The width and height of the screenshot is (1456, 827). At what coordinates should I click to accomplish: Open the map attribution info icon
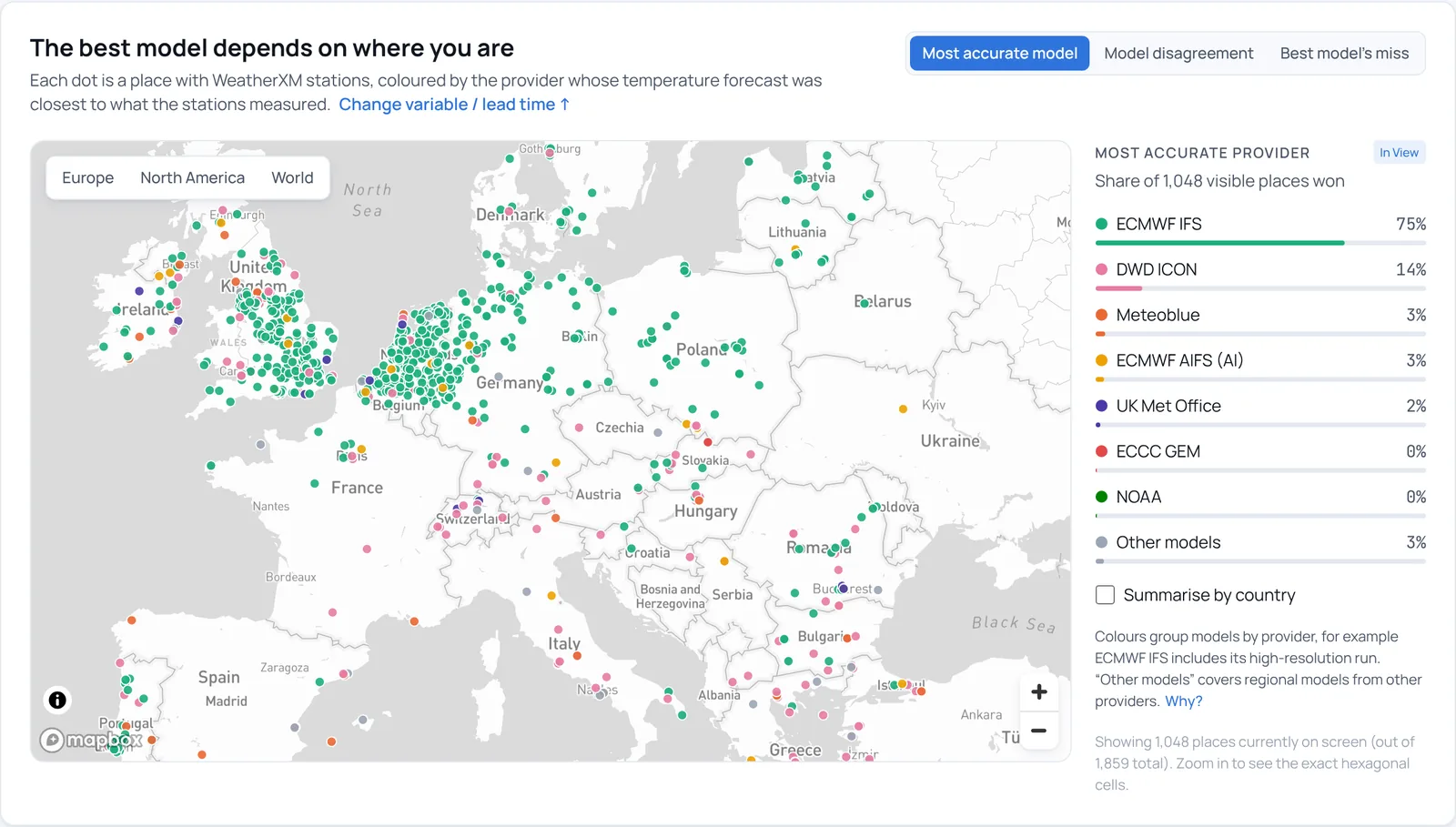pyautogui.click(x=57, y=700)
